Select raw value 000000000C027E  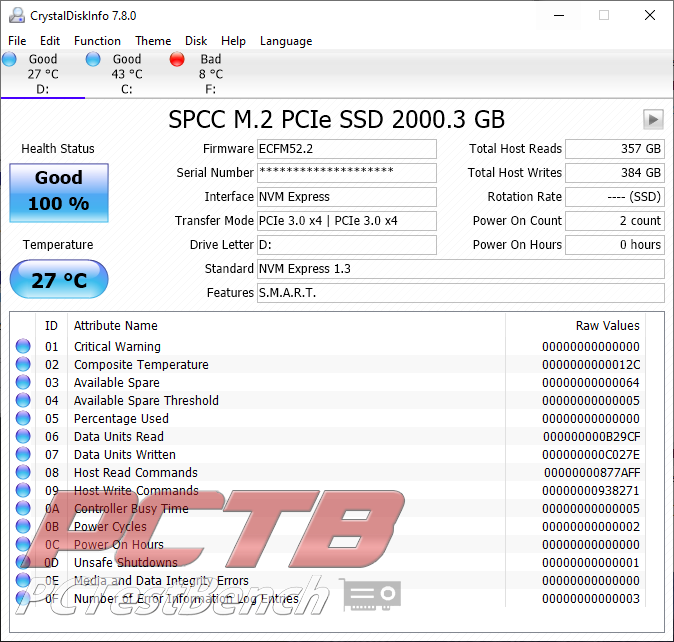point(591,455)
